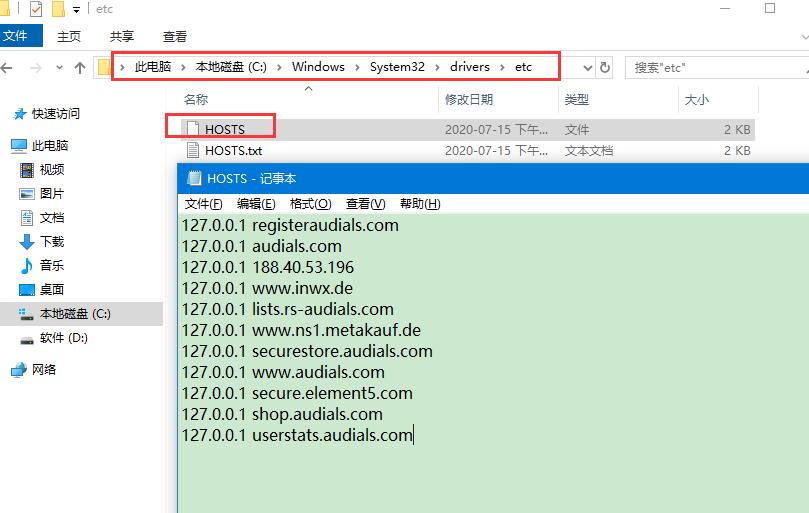Open the 下载 folder
The height and width of the screenshot is (513, 809).
point(52,242)
